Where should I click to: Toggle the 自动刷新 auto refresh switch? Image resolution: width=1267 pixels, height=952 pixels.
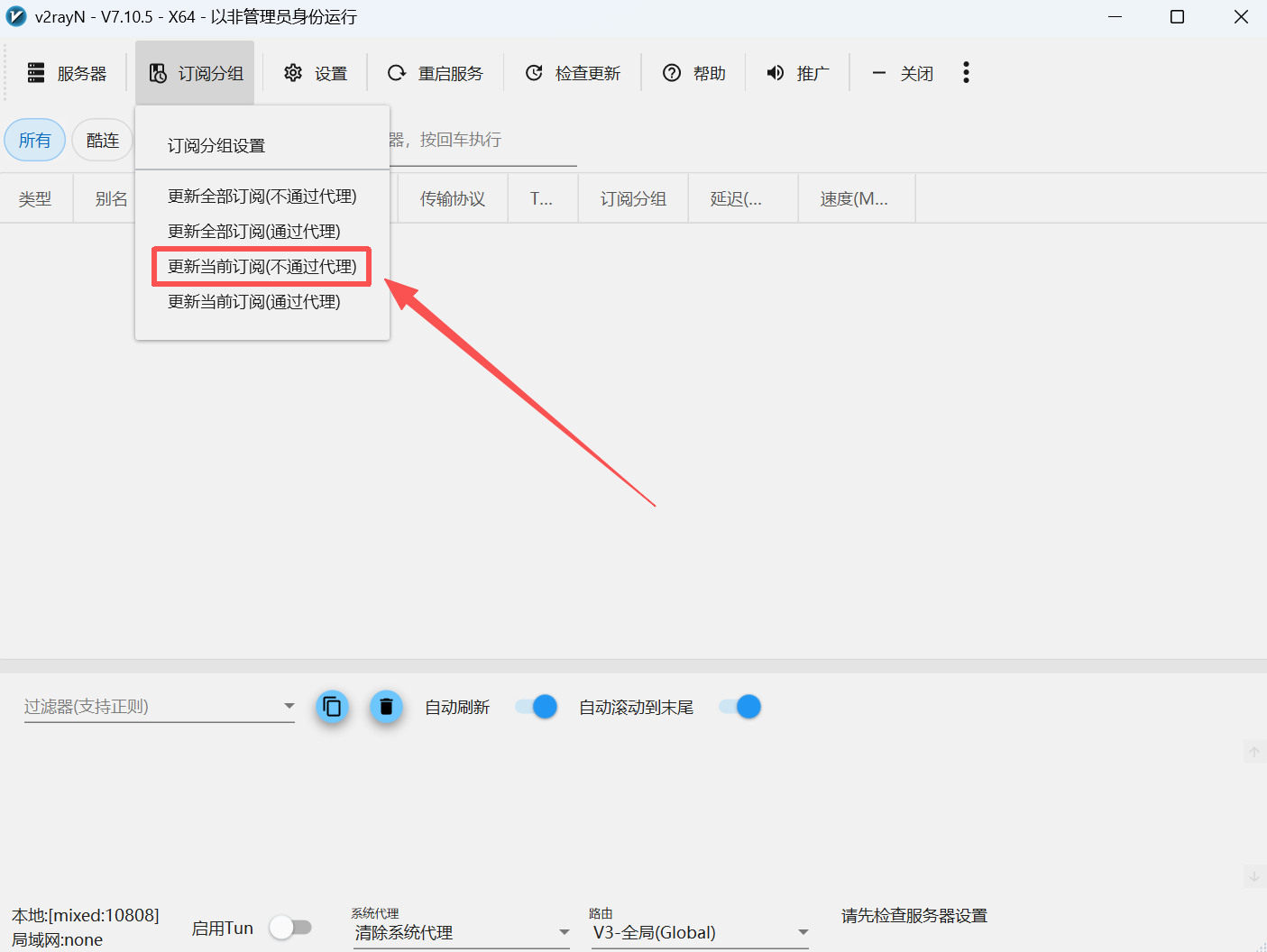[x=537, y=707]
